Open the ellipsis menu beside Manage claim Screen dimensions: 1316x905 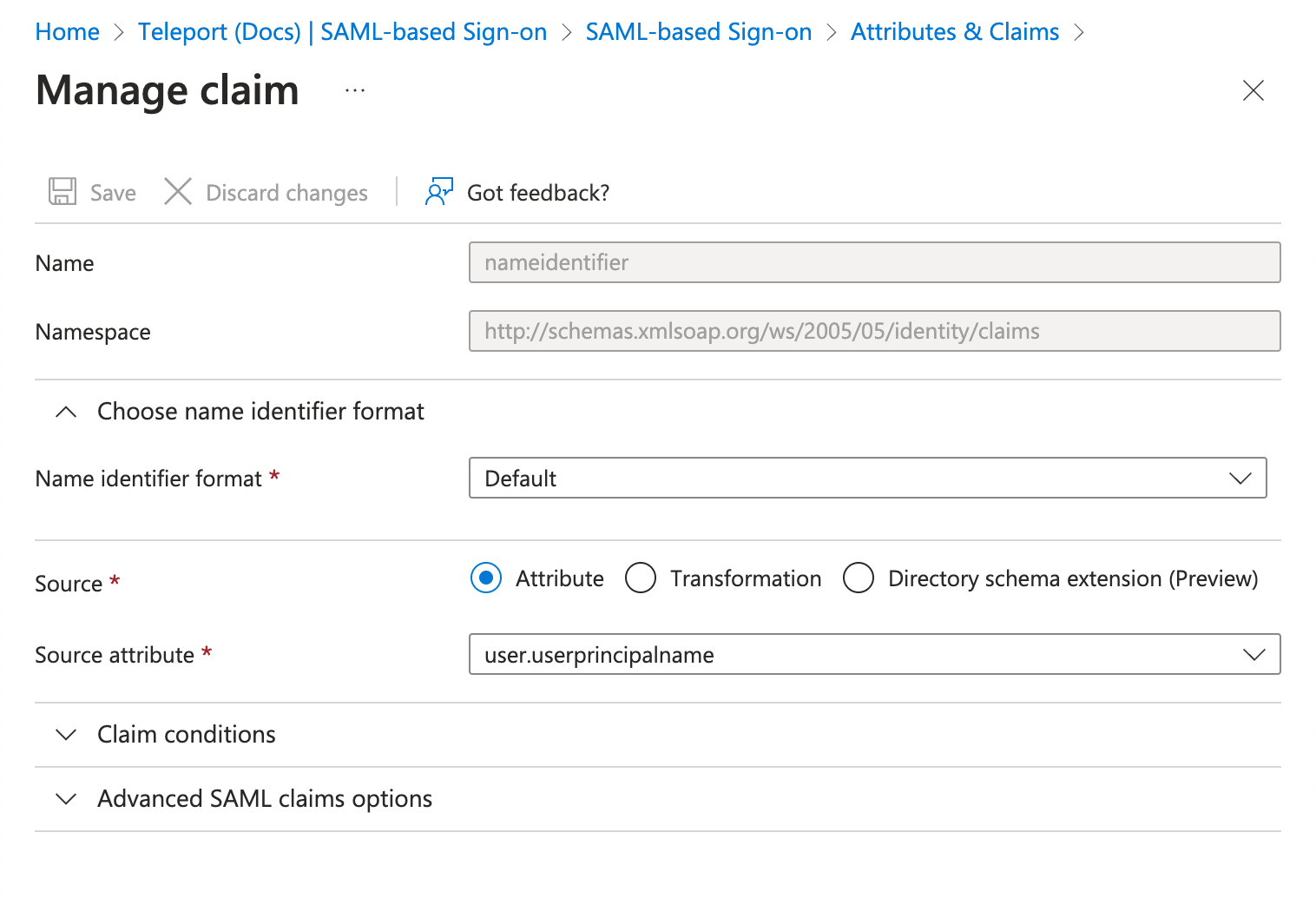[354, 89]
